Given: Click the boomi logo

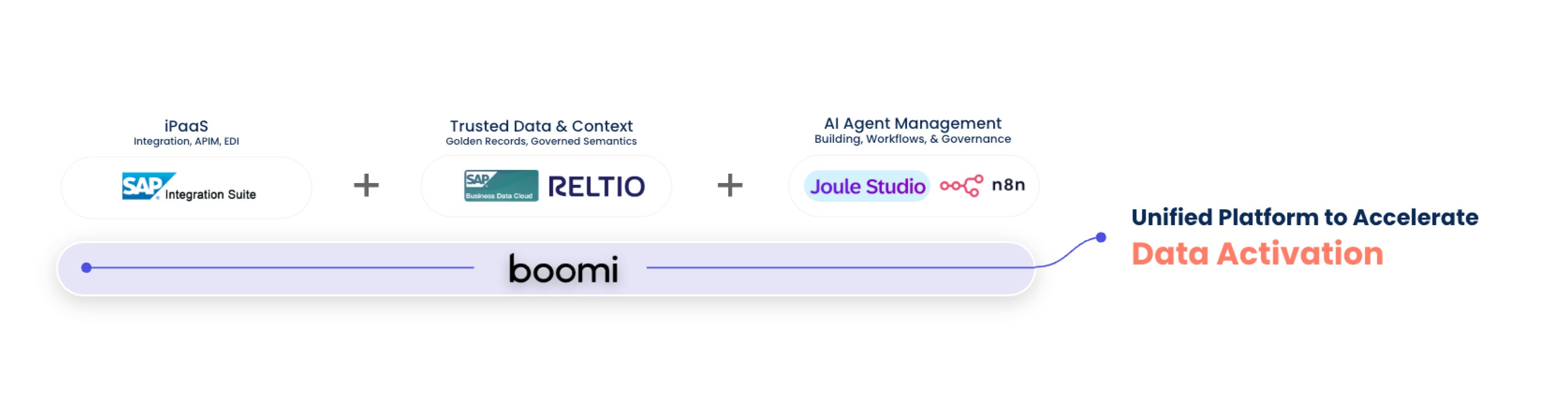Looking at the screenshot, I should point(563,269).
